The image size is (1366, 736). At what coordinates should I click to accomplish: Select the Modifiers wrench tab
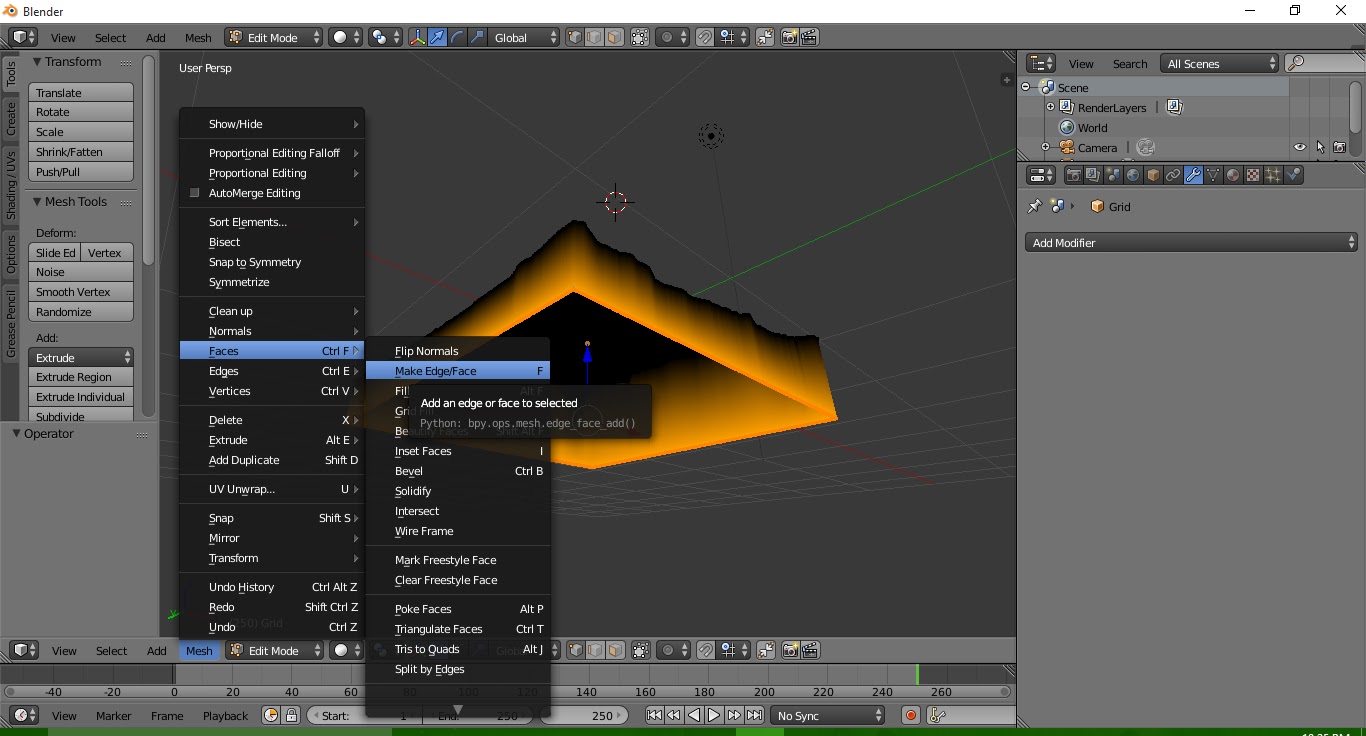(x=1193, y=175)
